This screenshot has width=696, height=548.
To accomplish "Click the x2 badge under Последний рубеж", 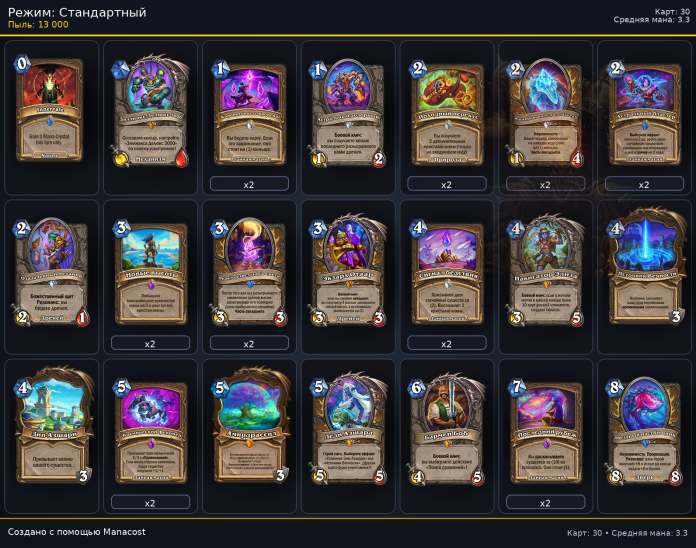I will 545,503.
